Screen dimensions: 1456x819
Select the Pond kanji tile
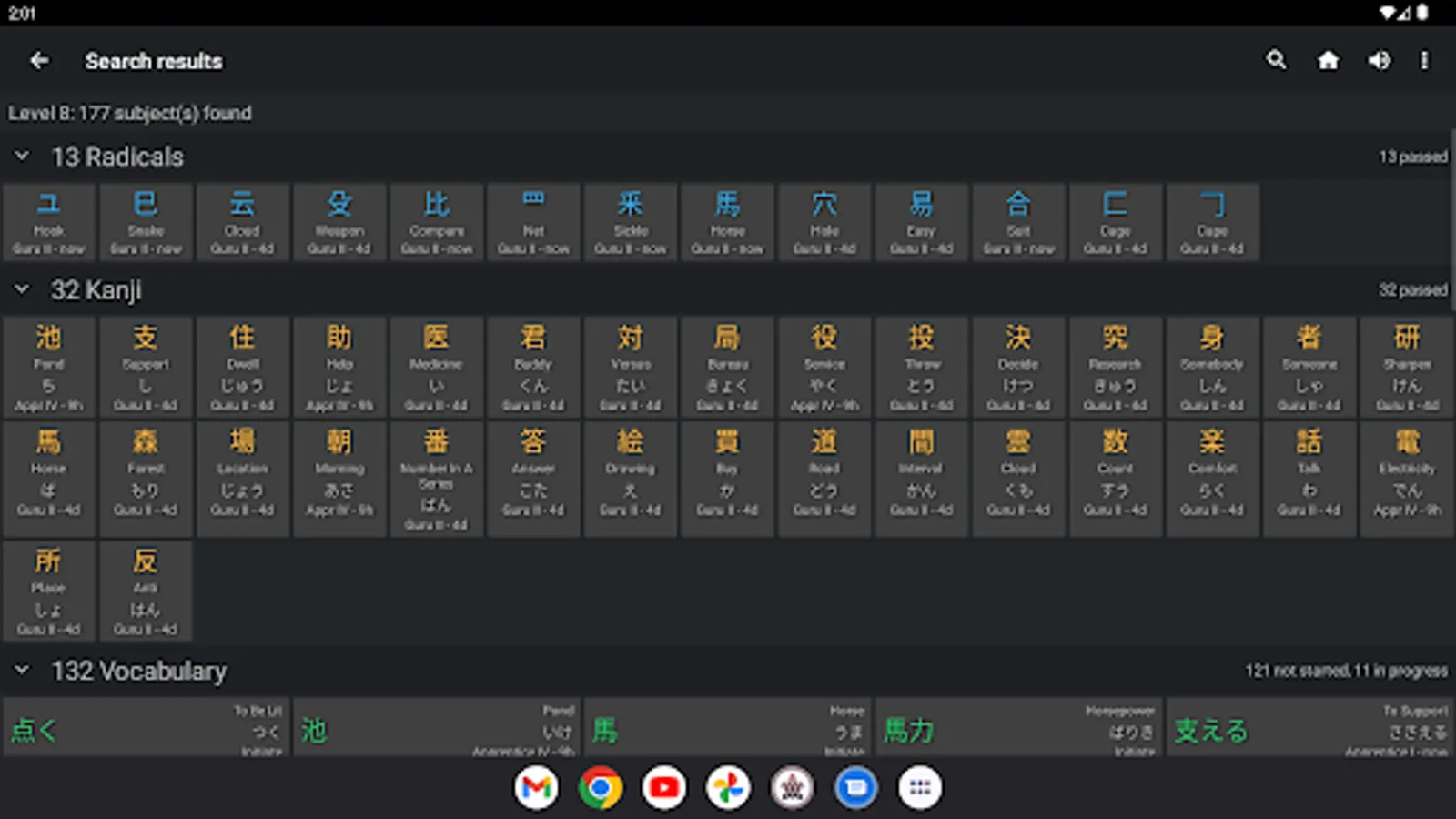tap(49, 368)
